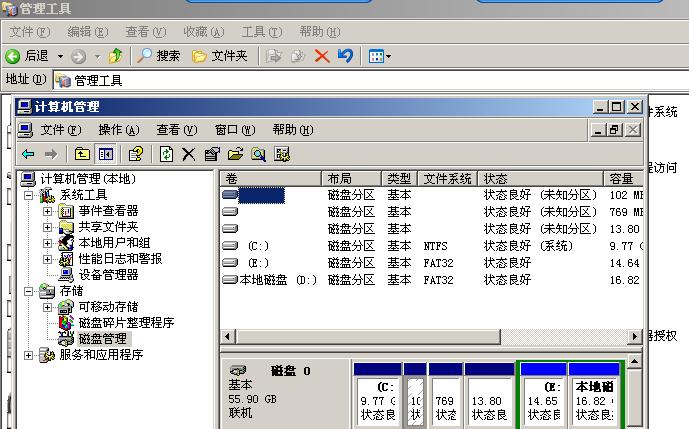Click the green 后退 back button

click(27, 56)
